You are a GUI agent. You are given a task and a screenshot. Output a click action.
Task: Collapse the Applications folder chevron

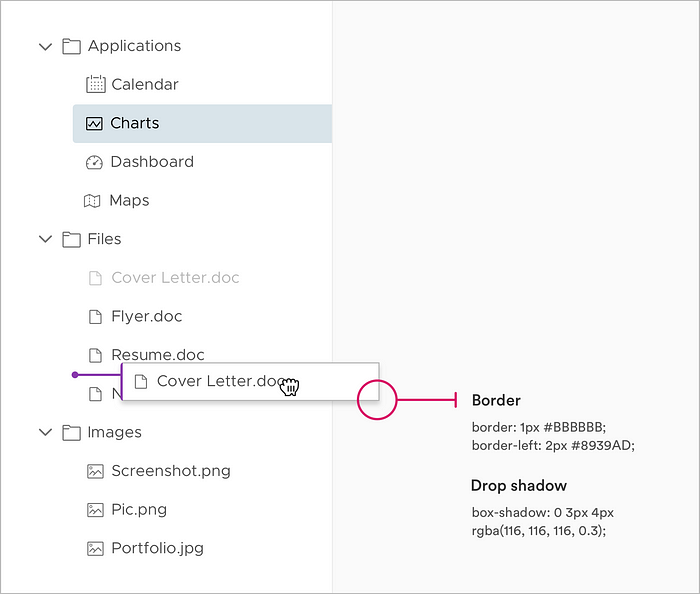coord(46,46)
